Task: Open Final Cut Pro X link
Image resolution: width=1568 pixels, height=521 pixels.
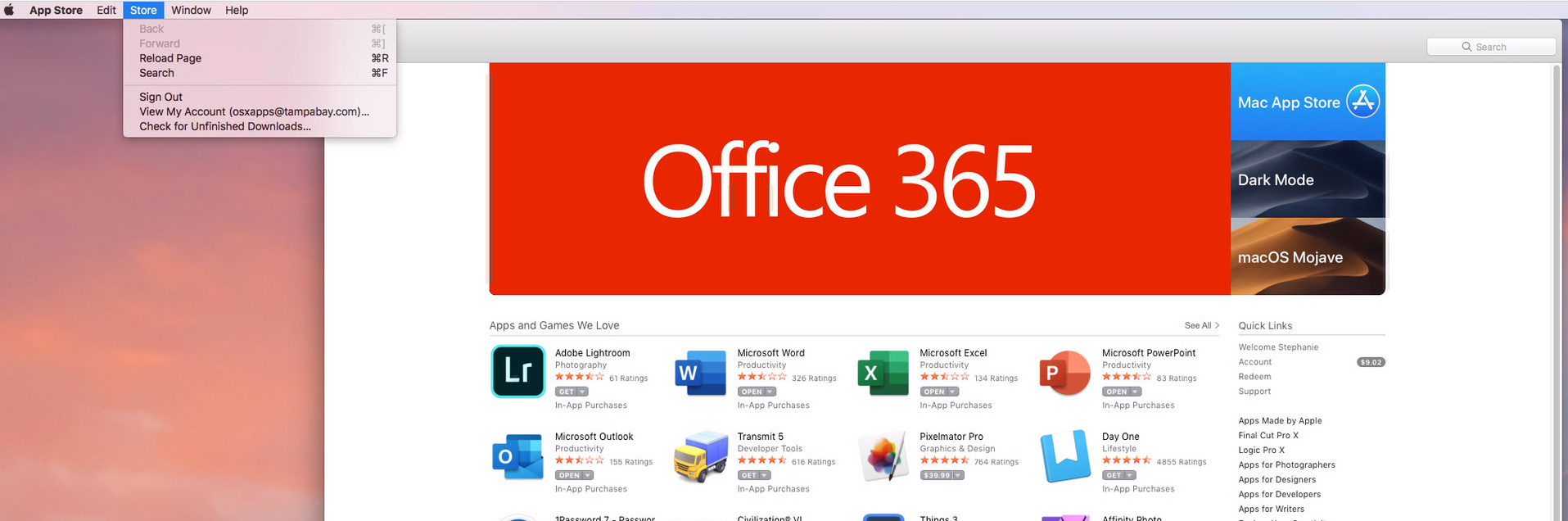Action: pyautogui.click(x=1268, y=436)
